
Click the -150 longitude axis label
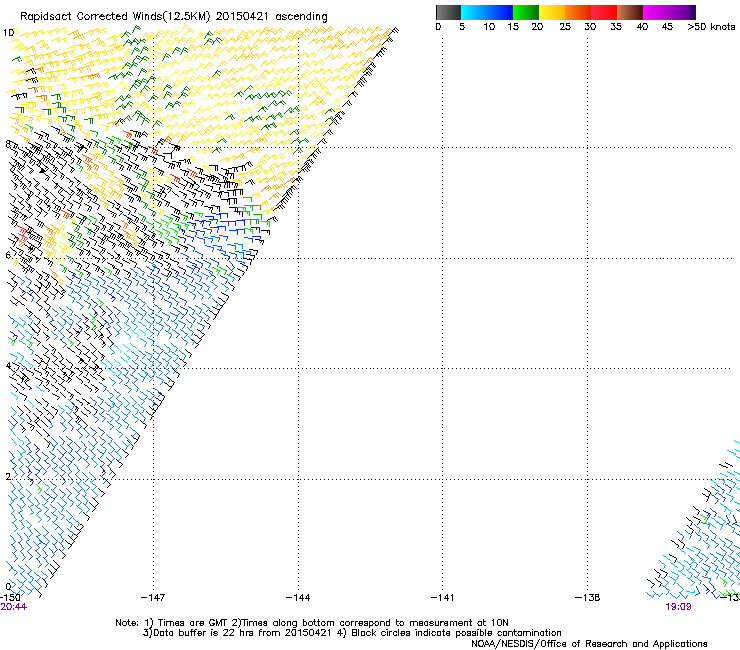tap(10, 598)
